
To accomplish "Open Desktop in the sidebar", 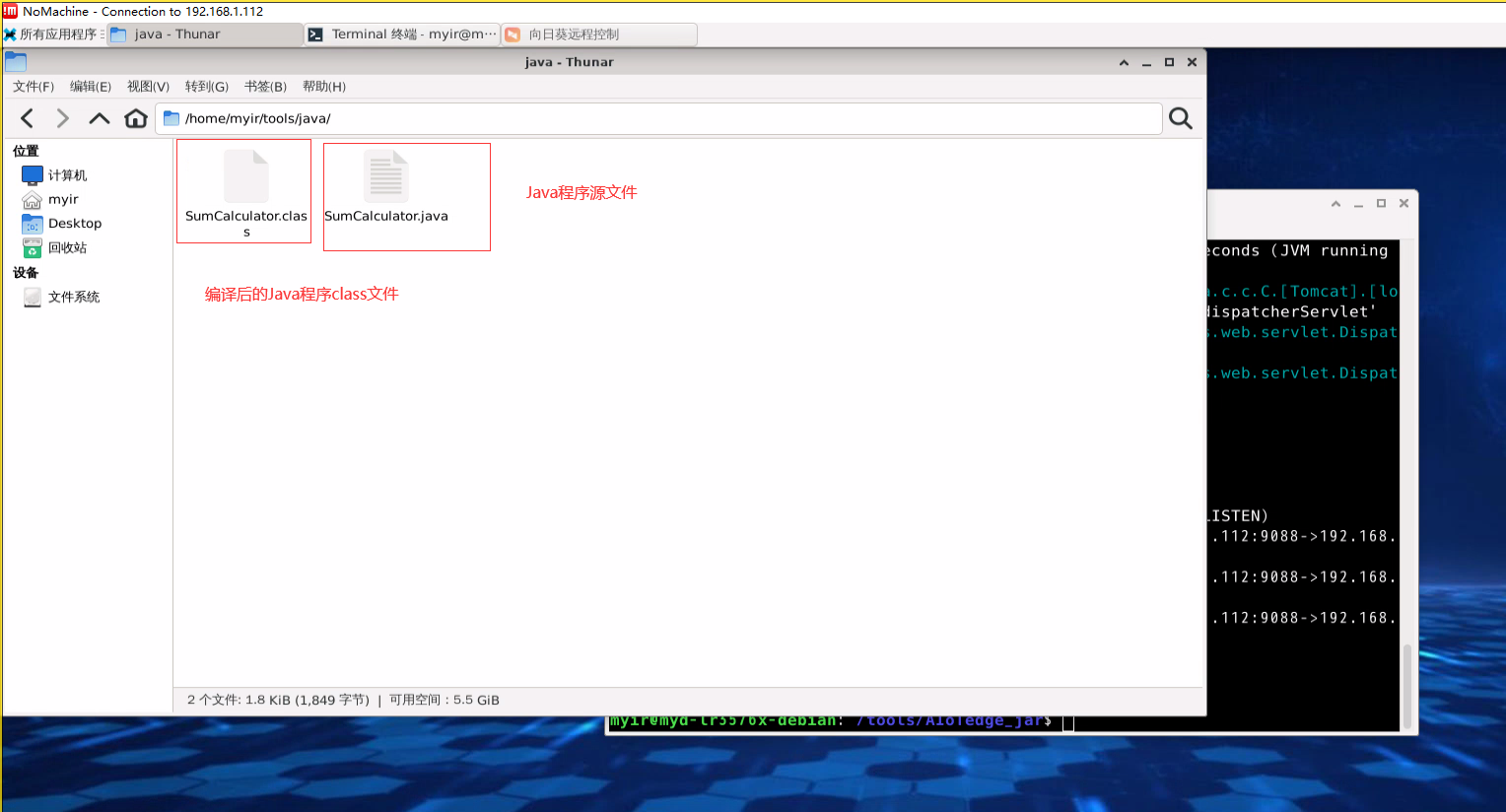I will pyautogui.click(x=74, y=224).
